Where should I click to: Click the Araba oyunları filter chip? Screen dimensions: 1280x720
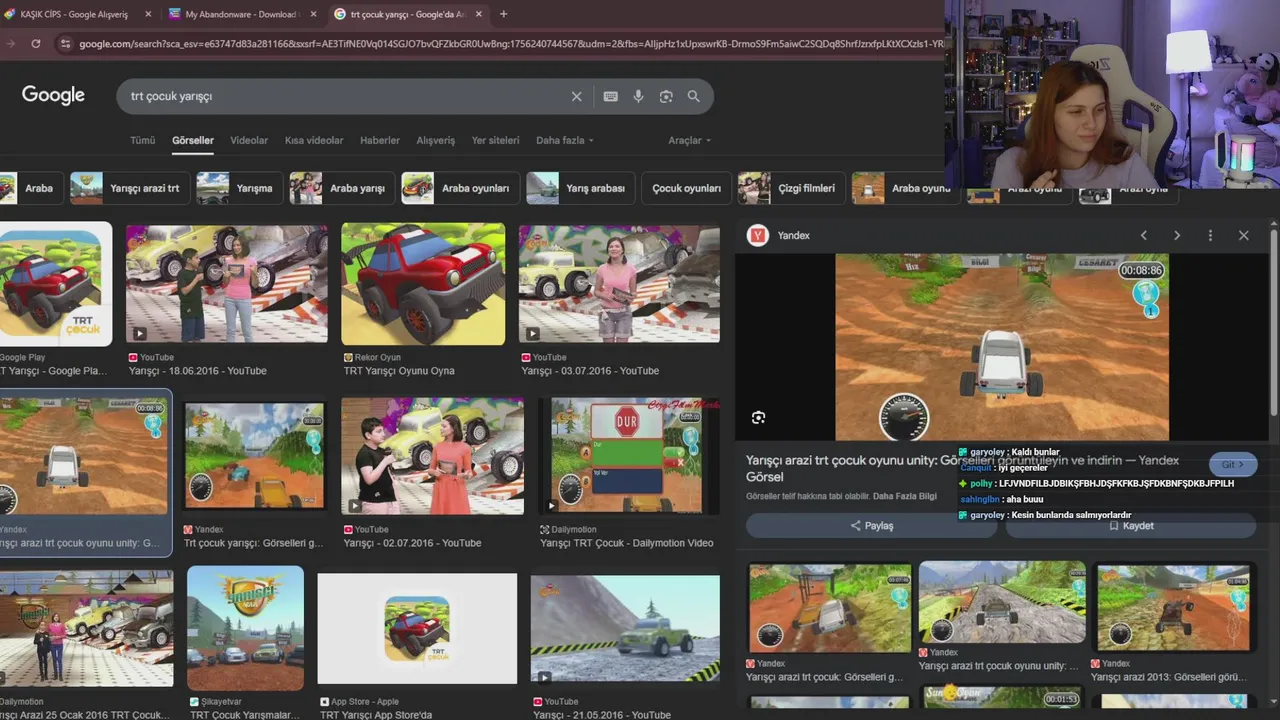(460, 188)
